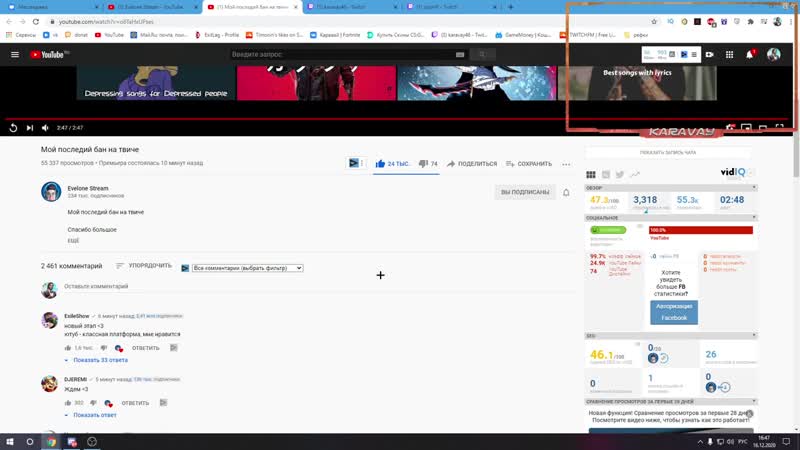Image resolution: width=800 pixels, height=450 pixels.
Task: Click the ВЫ ПОДПИСАНЫ subscribed button
Action: coord(525,192)
